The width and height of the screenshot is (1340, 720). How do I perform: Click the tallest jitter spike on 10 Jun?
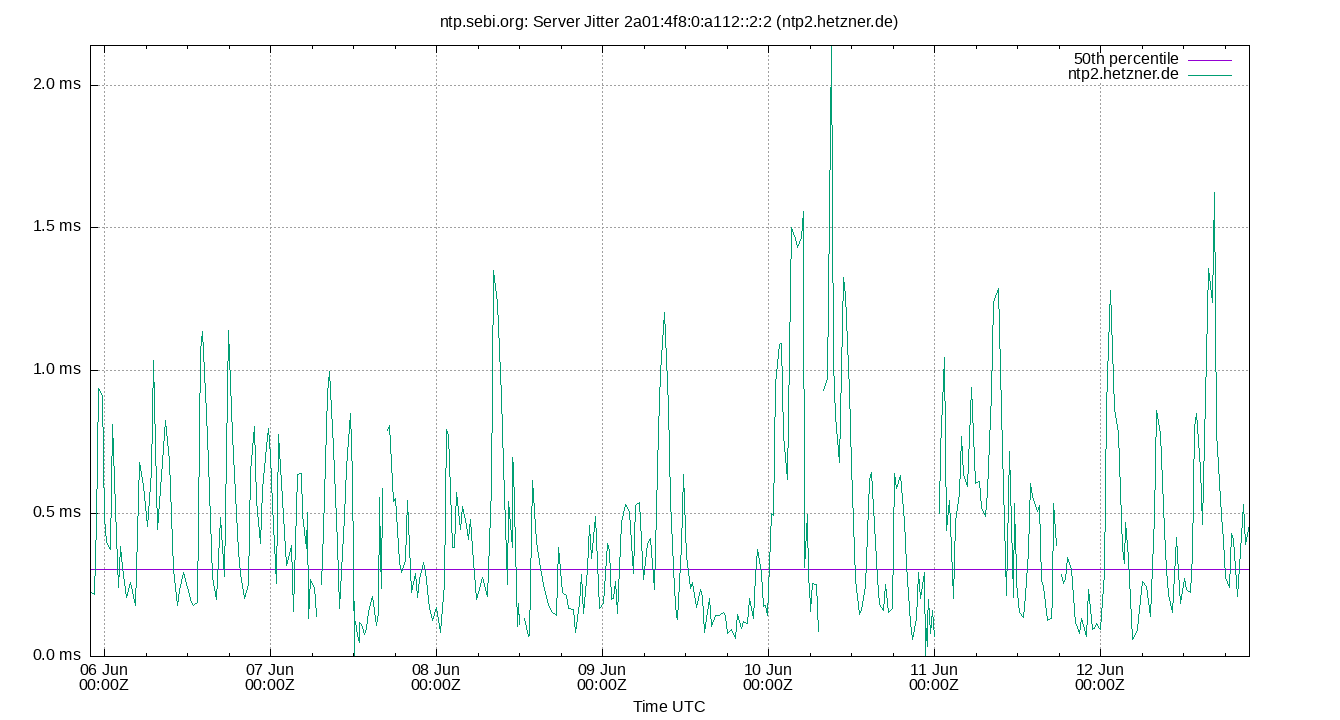point(831,60)
